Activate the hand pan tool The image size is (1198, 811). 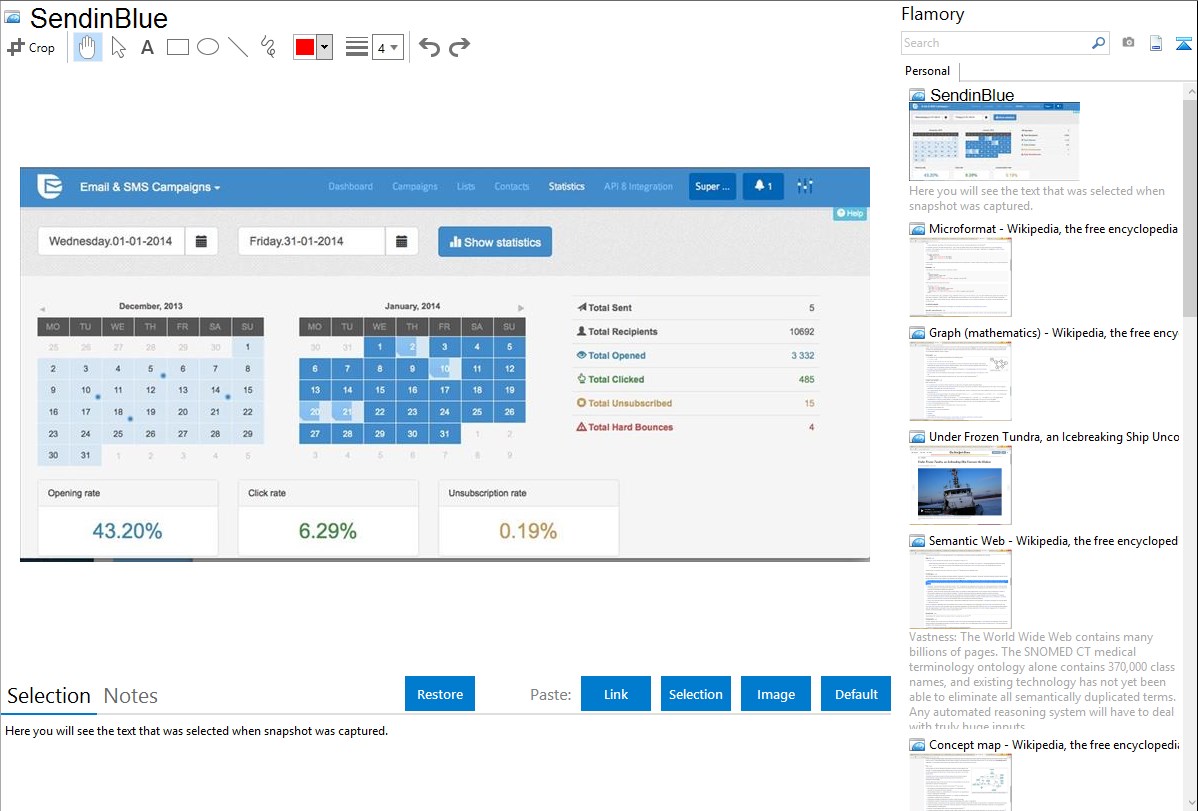87,47
